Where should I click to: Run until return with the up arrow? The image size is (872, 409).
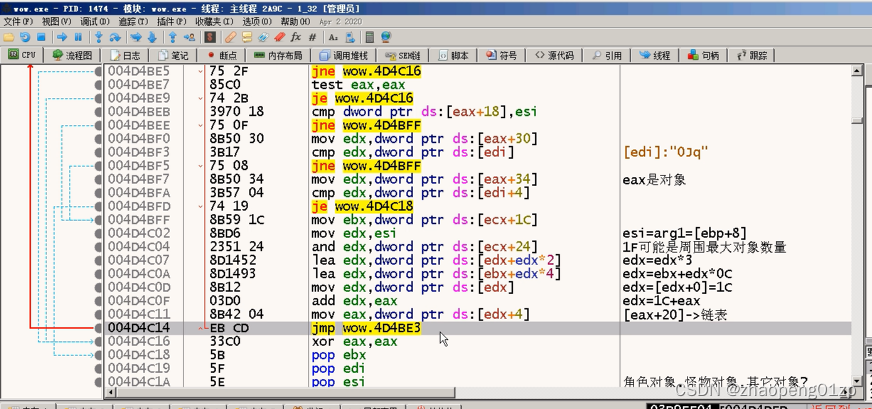coord(172,37)
